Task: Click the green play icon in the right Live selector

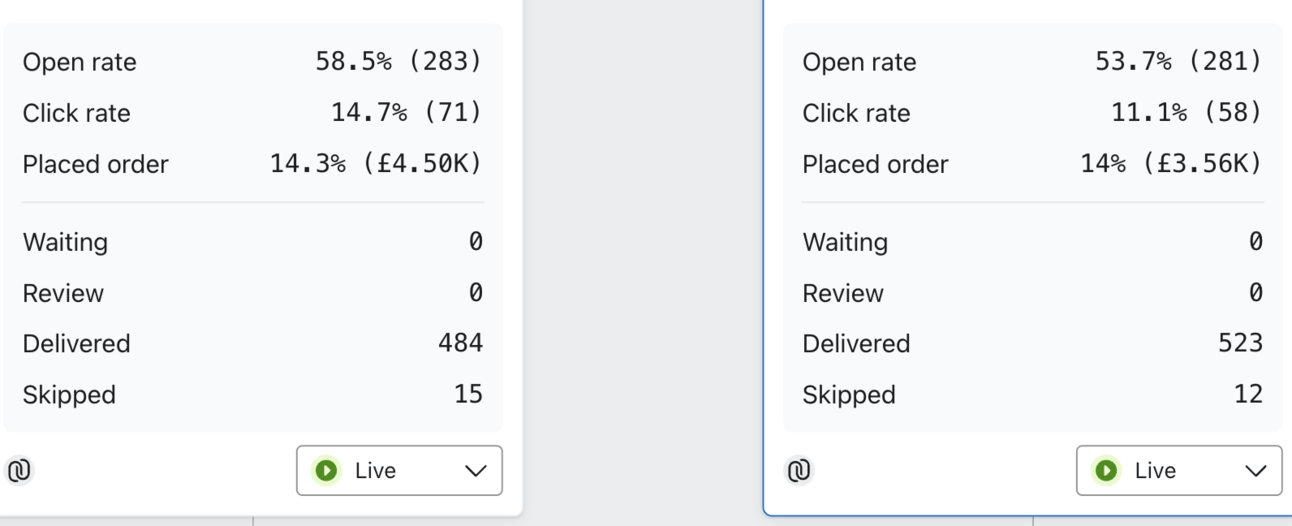Action: click(1106, 470)
